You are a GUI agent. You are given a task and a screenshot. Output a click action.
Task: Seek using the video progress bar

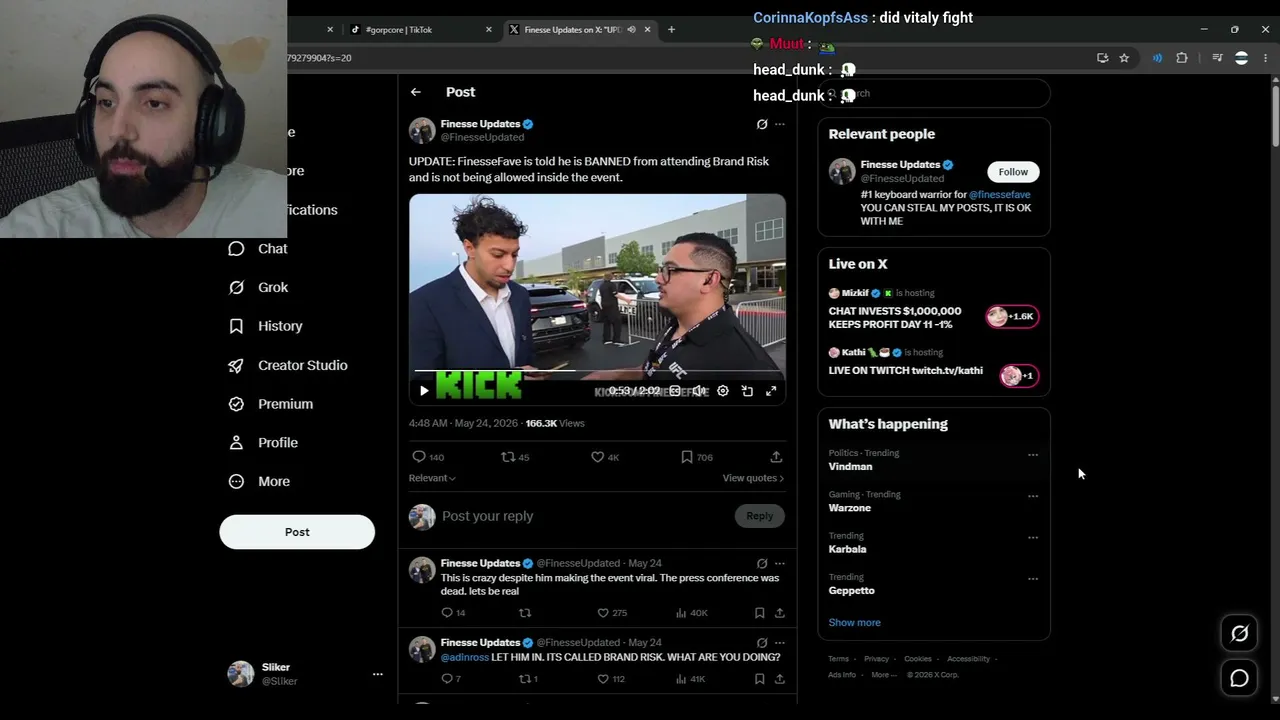click(597, 371)
